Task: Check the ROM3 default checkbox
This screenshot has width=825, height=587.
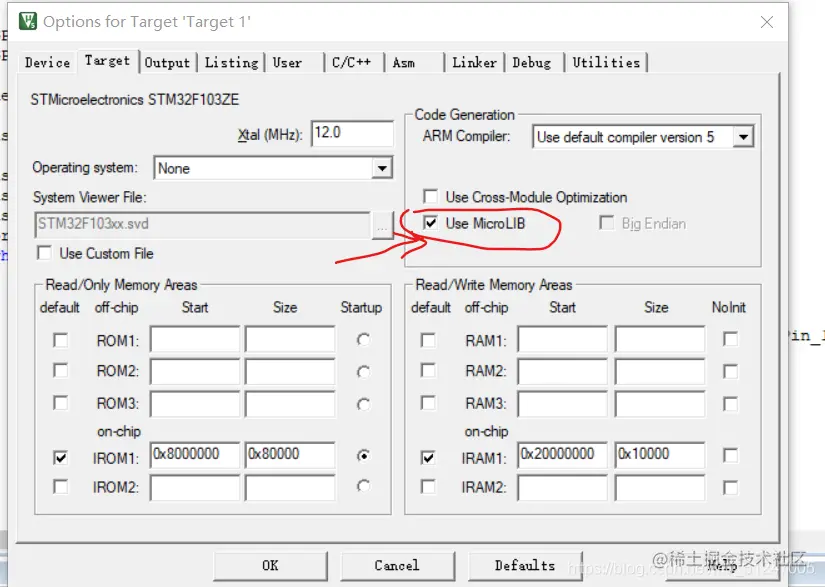Action: pos(61,403)
